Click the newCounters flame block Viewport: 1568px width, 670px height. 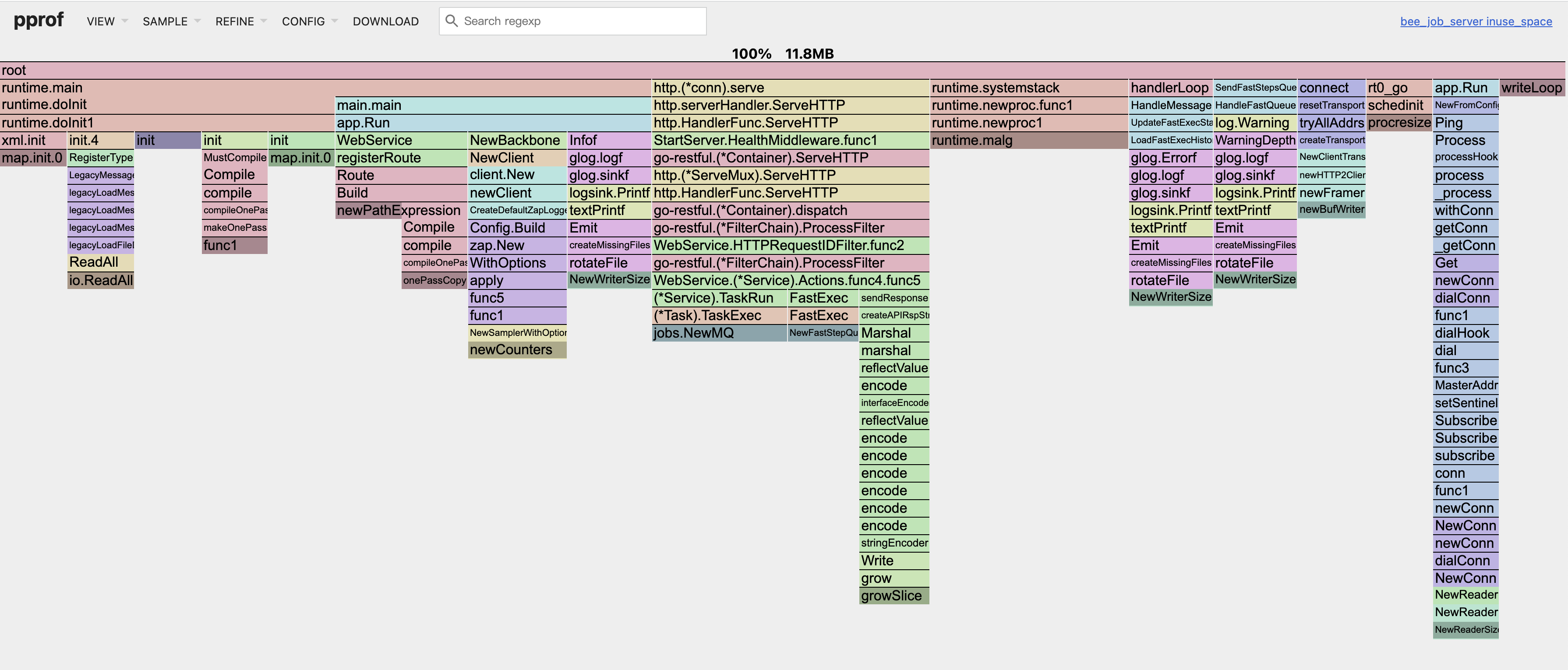516,350
